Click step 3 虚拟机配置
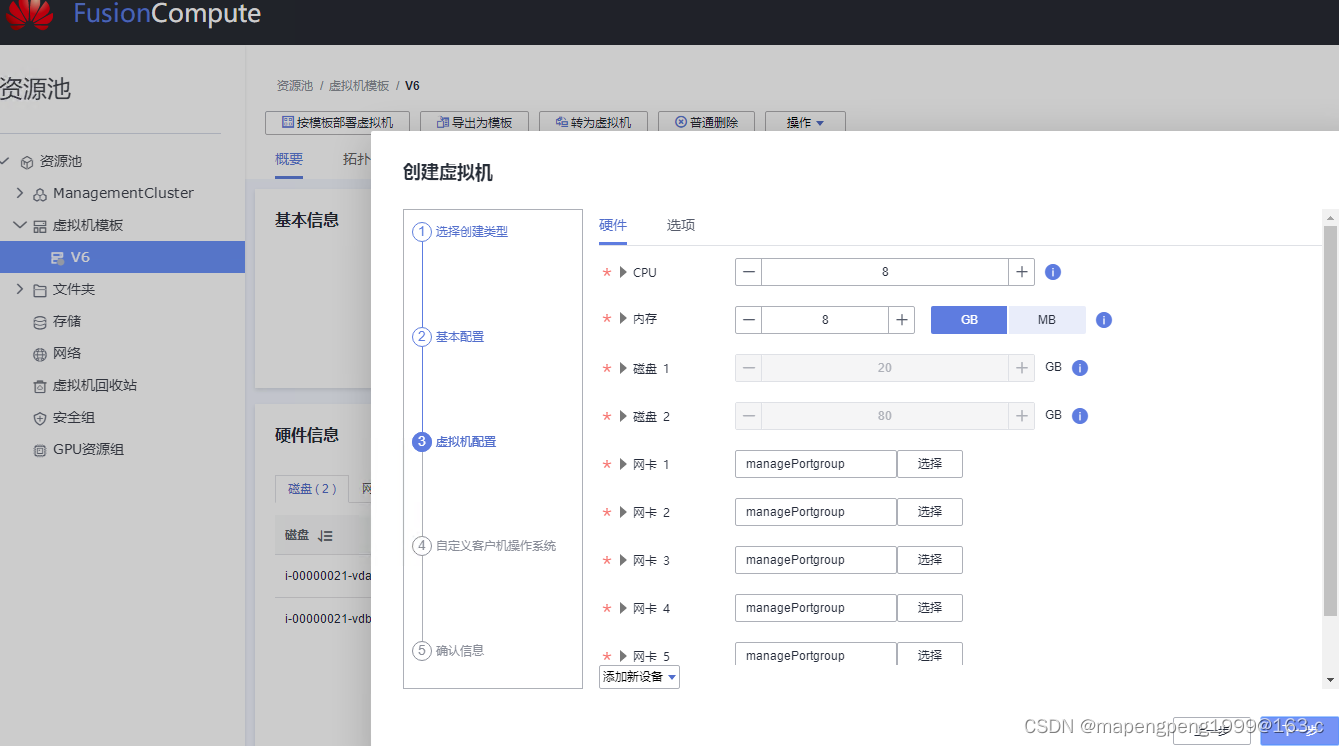1339x746 pixels. tap(454, 442)
